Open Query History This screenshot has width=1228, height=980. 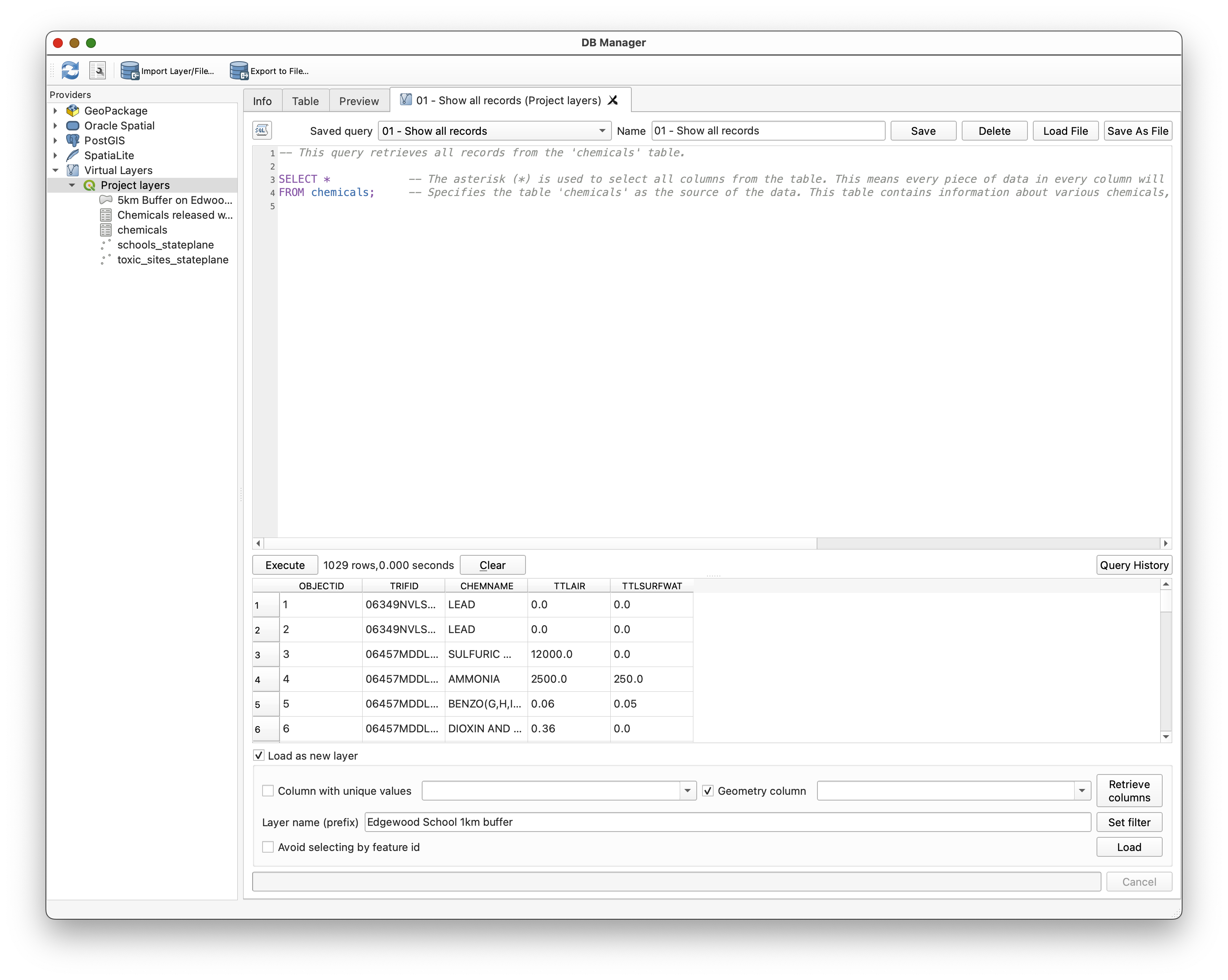(1133, 565)
